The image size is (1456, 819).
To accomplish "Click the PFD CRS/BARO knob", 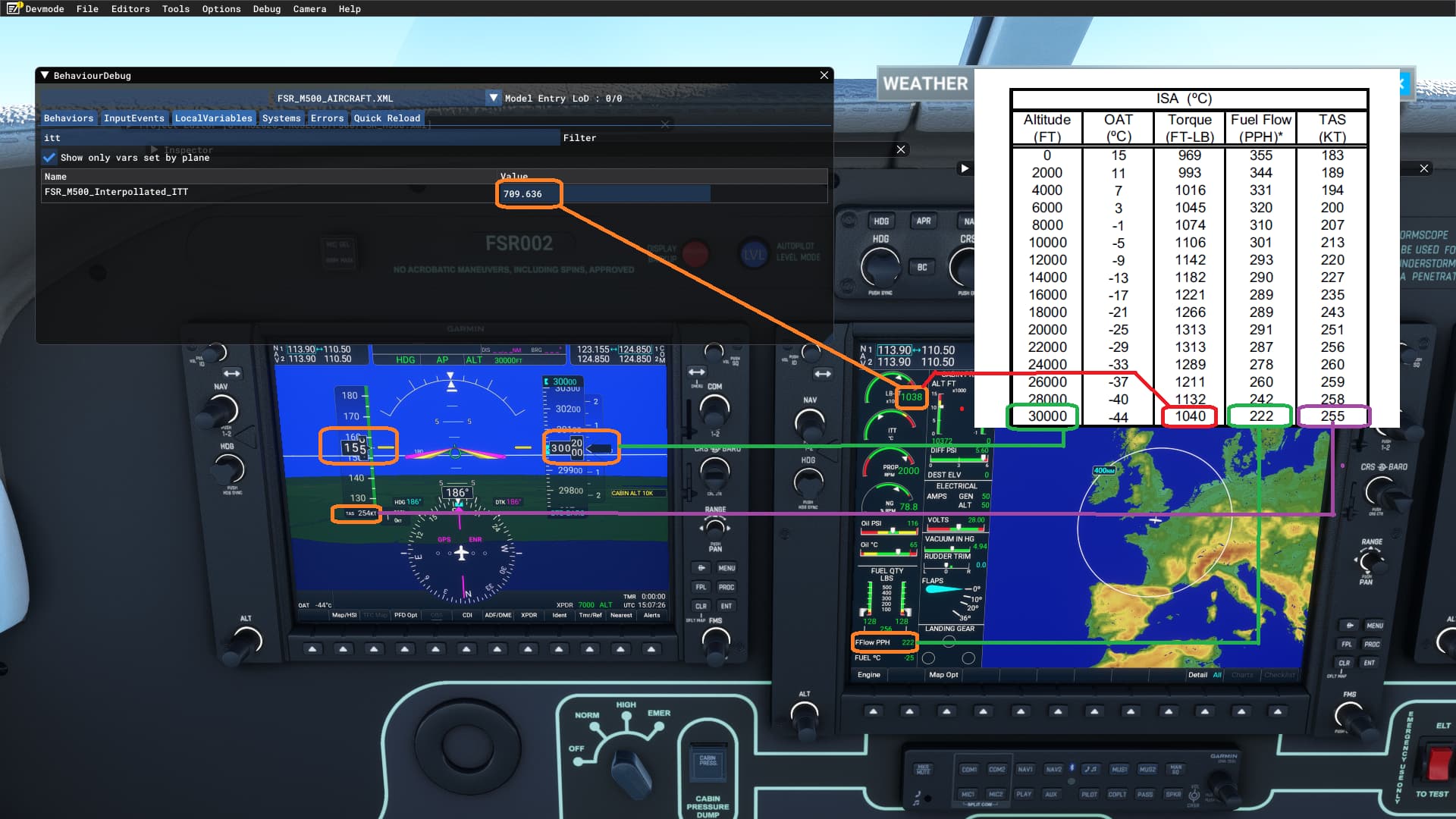I will point(714,473).
